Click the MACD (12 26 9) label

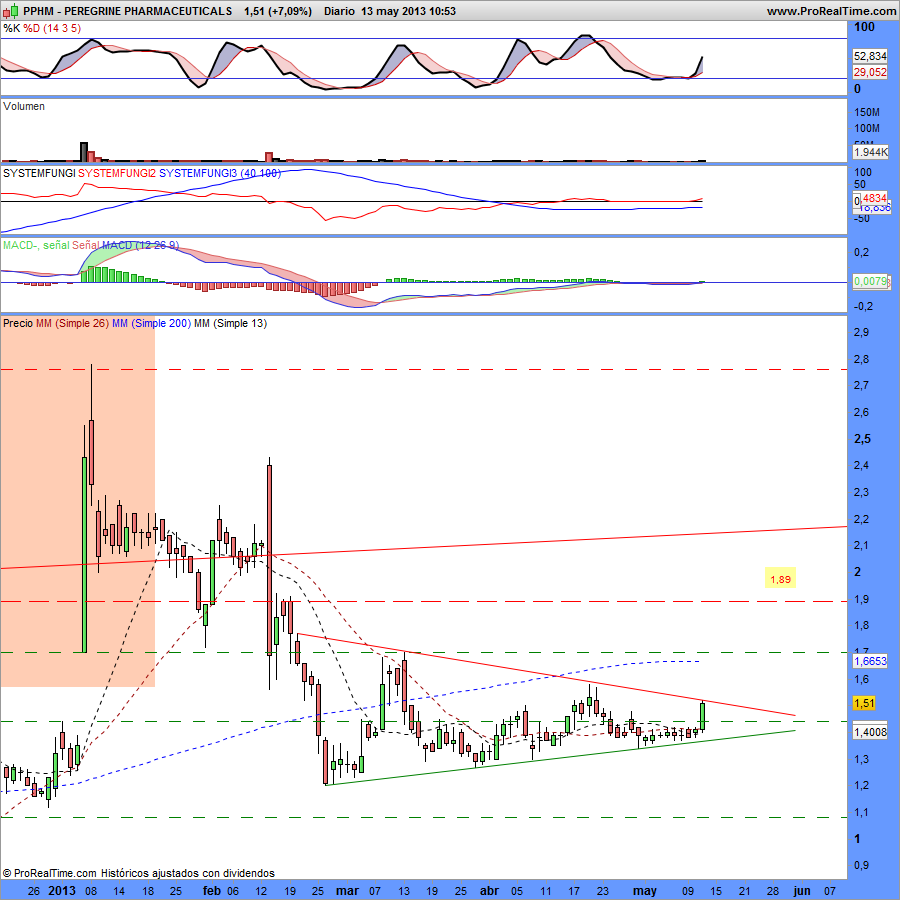141,245
